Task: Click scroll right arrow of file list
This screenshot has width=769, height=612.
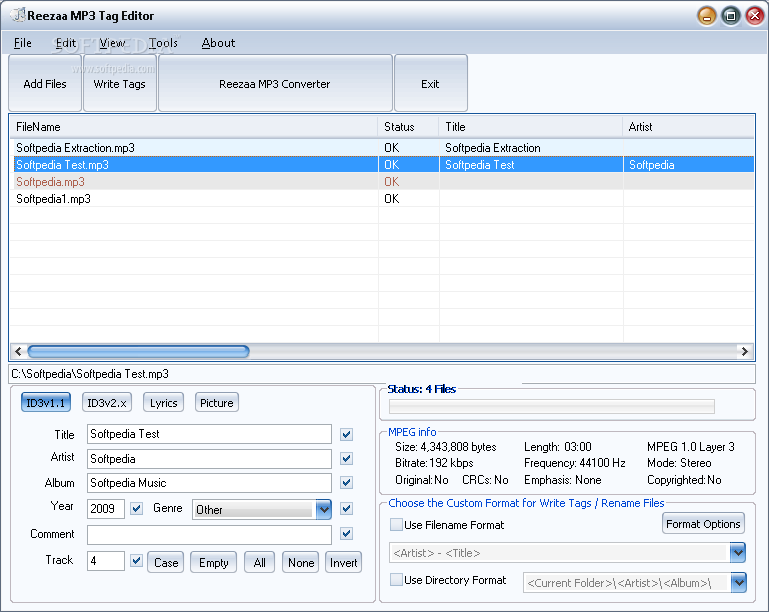Action: tap(744, 351)
